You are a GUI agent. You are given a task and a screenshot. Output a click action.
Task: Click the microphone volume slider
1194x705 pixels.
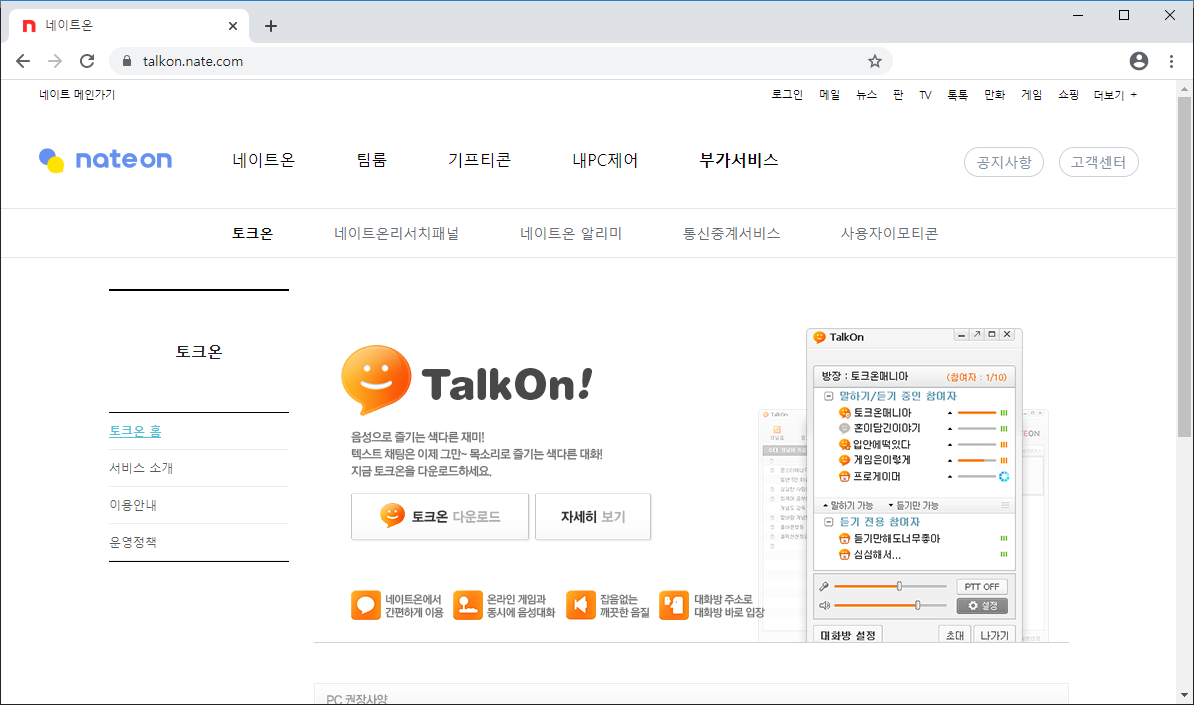pyautogui.click(x=889, y=586)
